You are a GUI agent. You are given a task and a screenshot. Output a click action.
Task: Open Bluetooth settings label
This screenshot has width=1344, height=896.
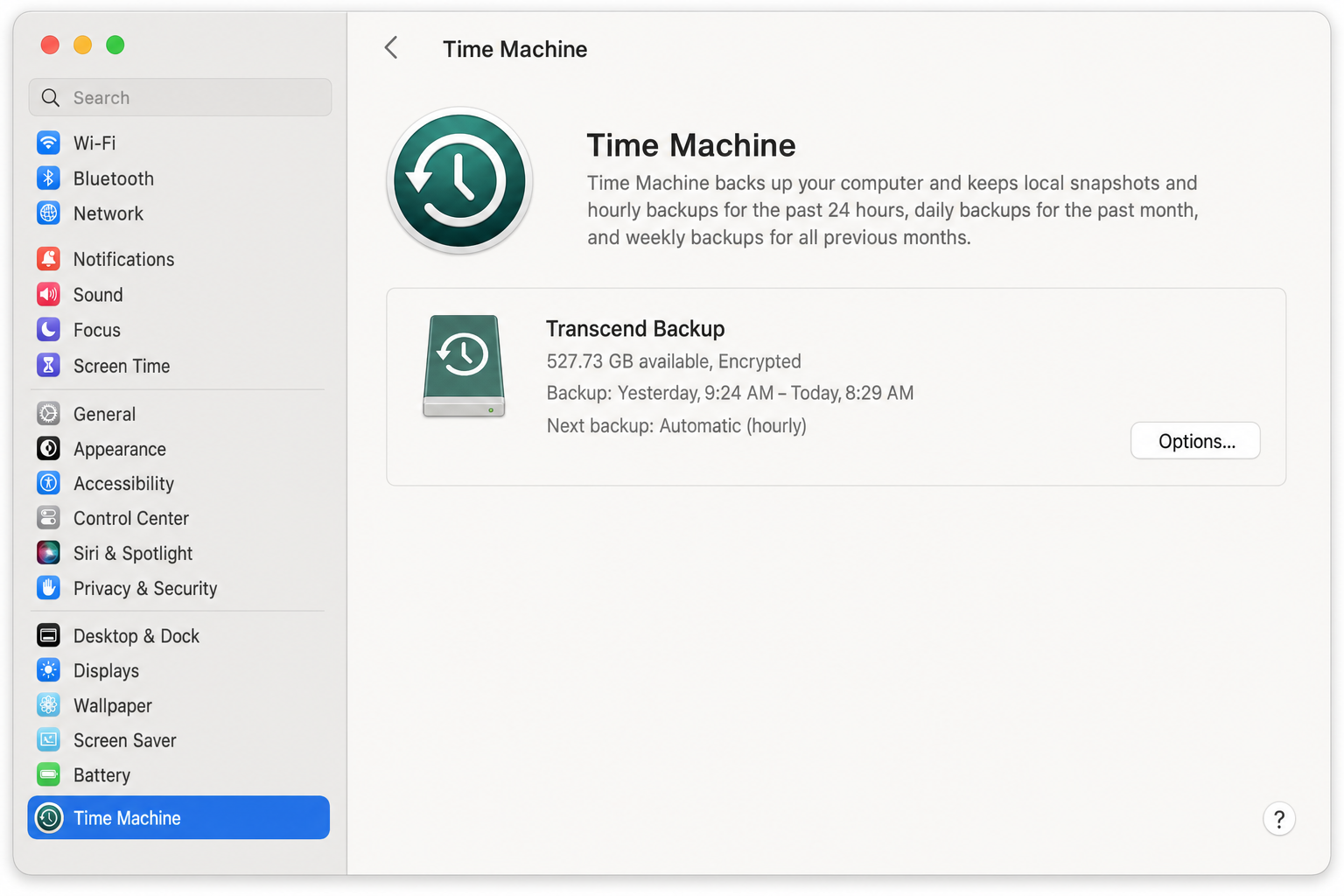point(114,178)
